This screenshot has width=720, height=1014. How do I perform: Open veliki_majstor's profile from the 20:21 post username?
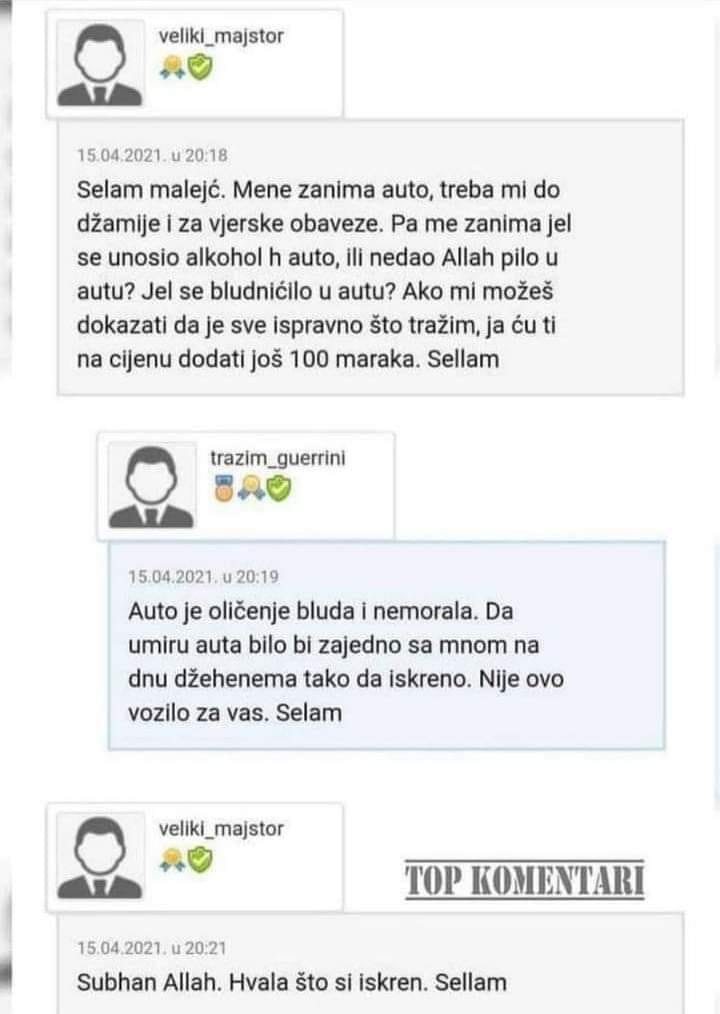point(221,828)
